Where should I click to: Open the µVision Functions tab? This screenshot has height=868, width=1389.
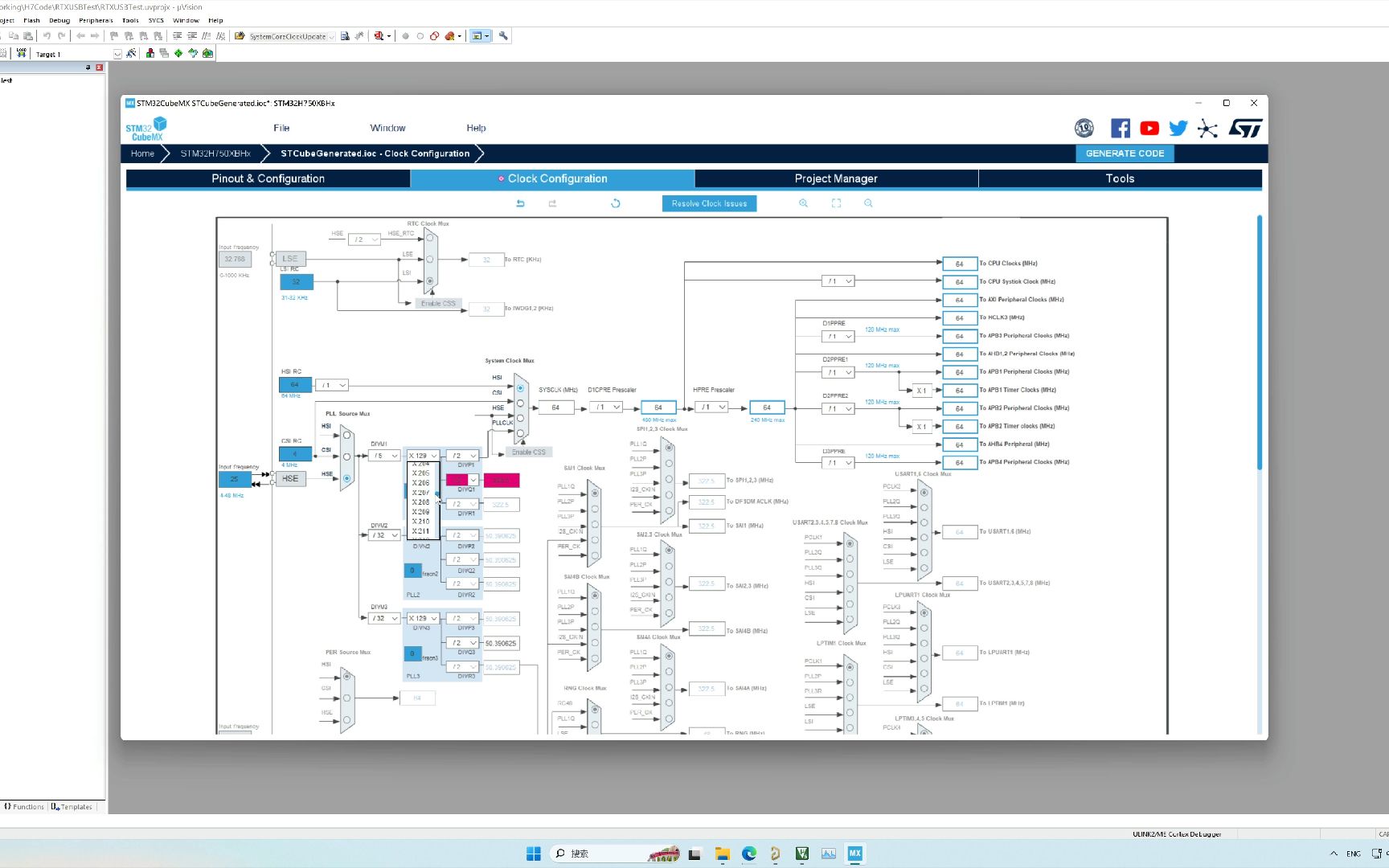(x=24, y=807)
